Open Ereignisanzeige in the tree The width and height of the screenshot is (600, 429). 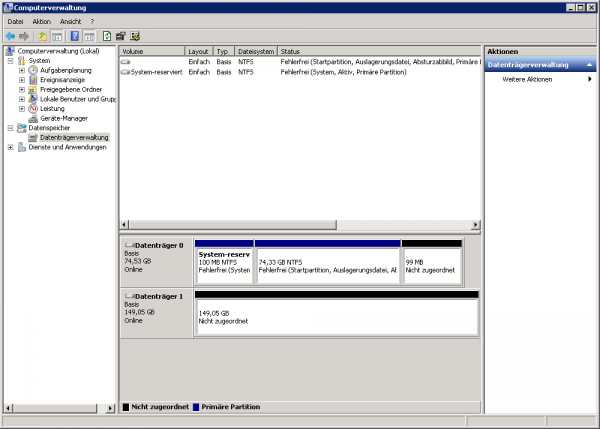pos(63,80)
